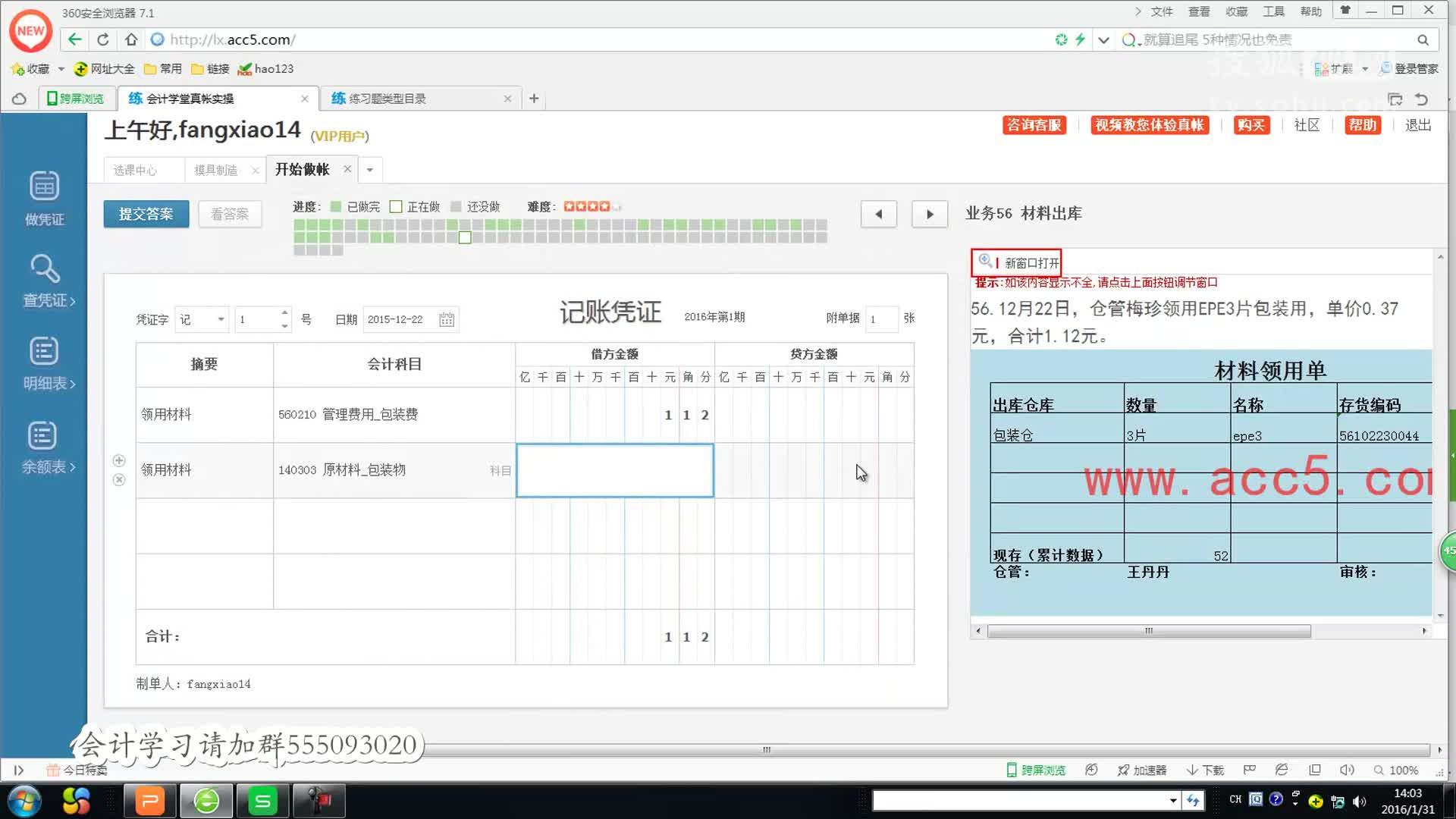Add a voucher row with plus icon
The height and width of the screenshot is (819, 1456).
click(119, 460)
